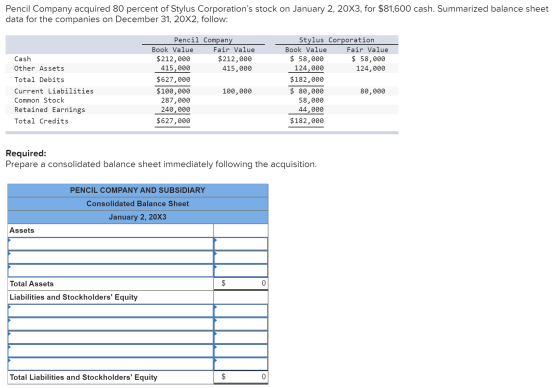The width and height of the screenshot is (560, 388).
Task: Click Stylus Total Debits $182,000
Action: (x=307, y=80)
